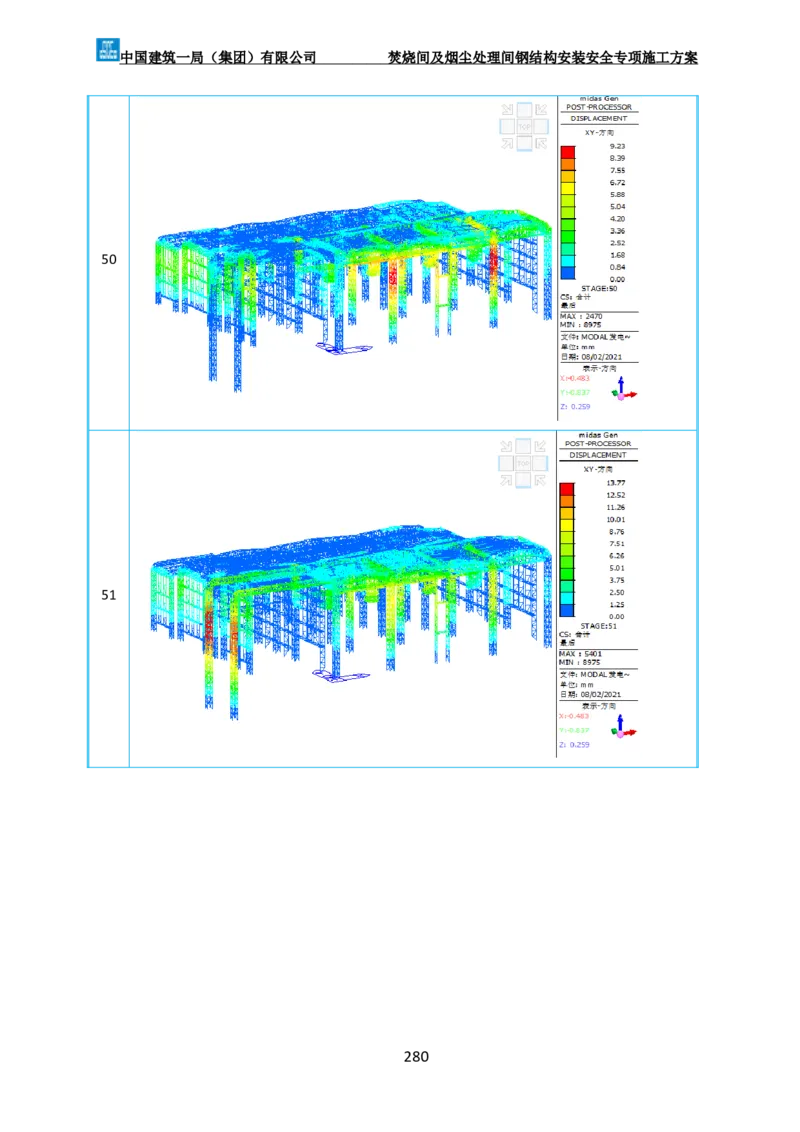
Task: Select red 9.23 swatch in upper legend
Action: (567, 152)
